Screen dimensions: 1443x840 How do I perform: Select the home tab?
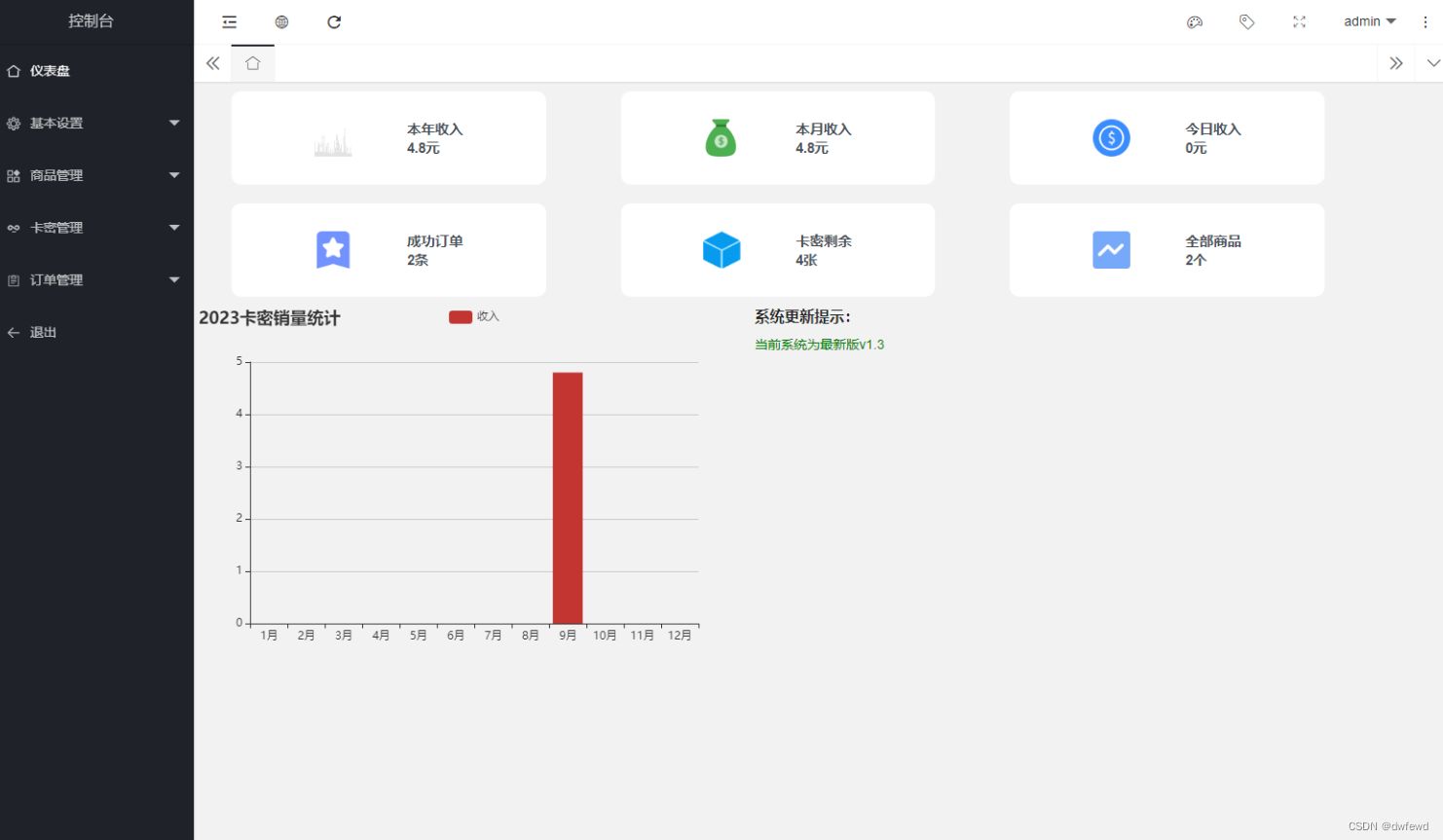tap(253, 63)
